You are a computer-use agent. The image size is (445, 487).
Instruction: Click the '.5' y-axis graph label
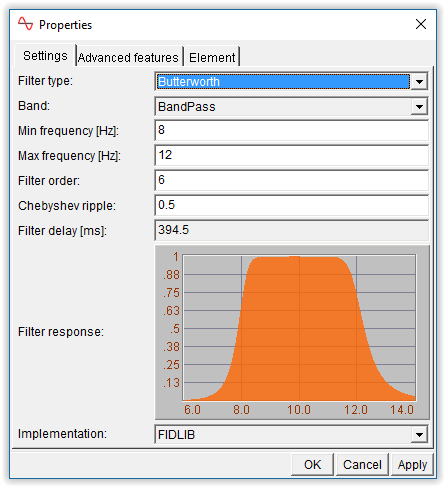(x=175, y=329)
